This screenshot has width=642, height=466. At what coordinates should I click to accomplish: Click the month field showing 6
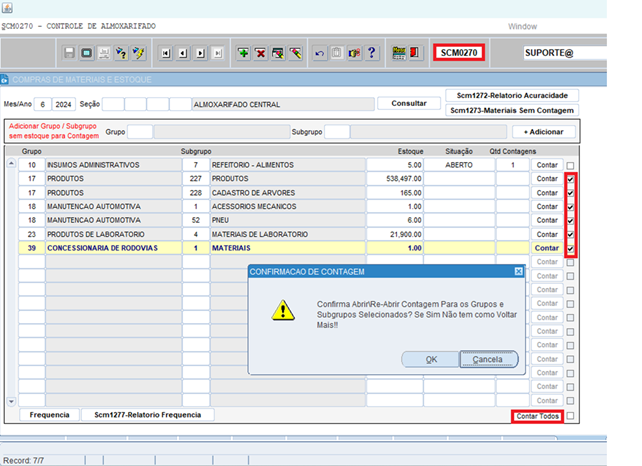(x=43, y=104)
